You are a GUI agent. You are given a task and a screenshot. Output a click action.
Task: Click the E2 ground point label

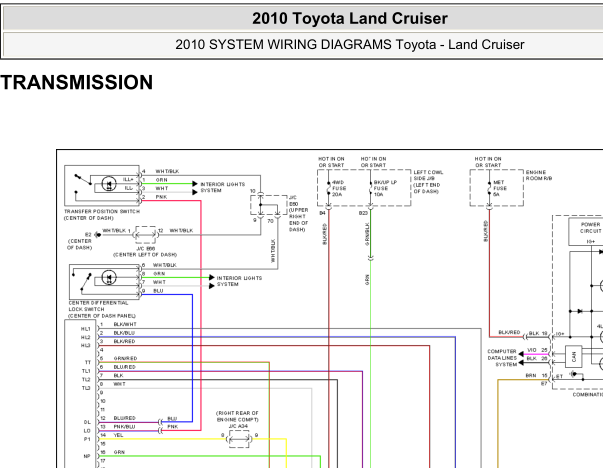[x=88, y=235]
